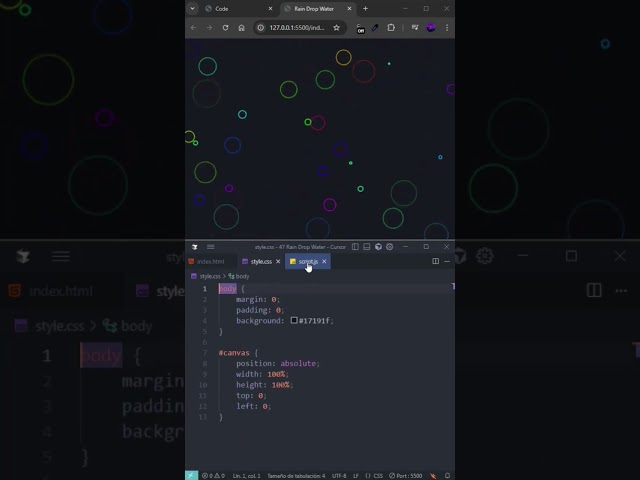
Task: Open Cursor settings gear icon
Action: click(390, 247)
